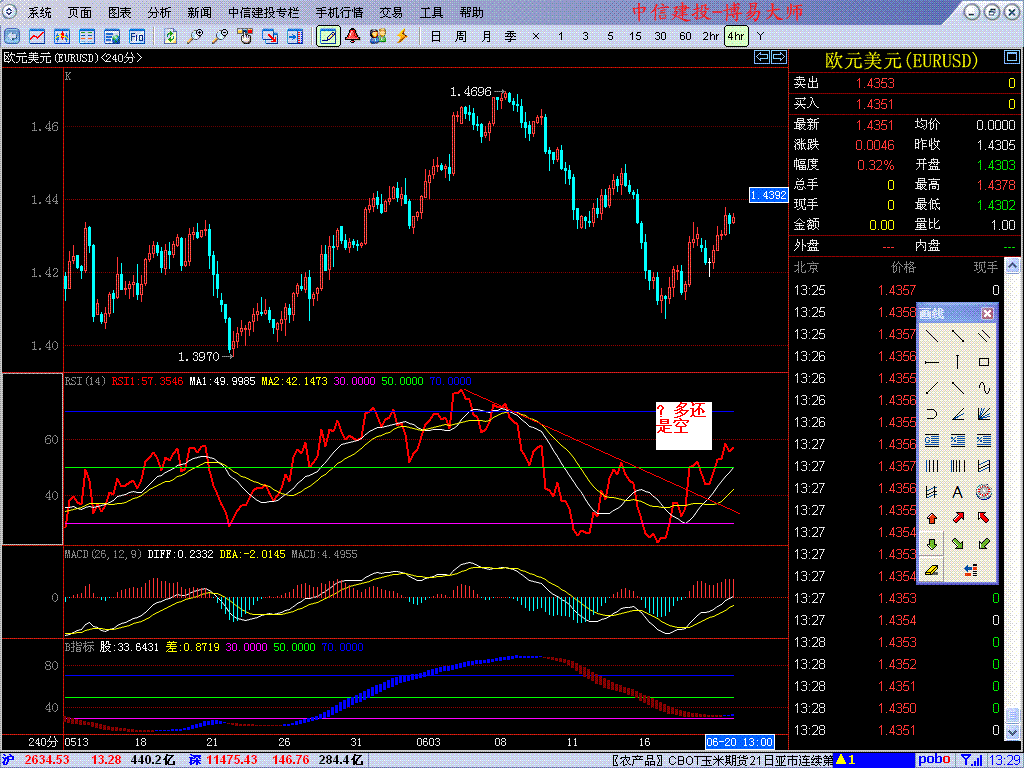Click the 欧元美元(EURUSD) quote panel title
The width and height of the screenshot is (1024, 768).
901,61
